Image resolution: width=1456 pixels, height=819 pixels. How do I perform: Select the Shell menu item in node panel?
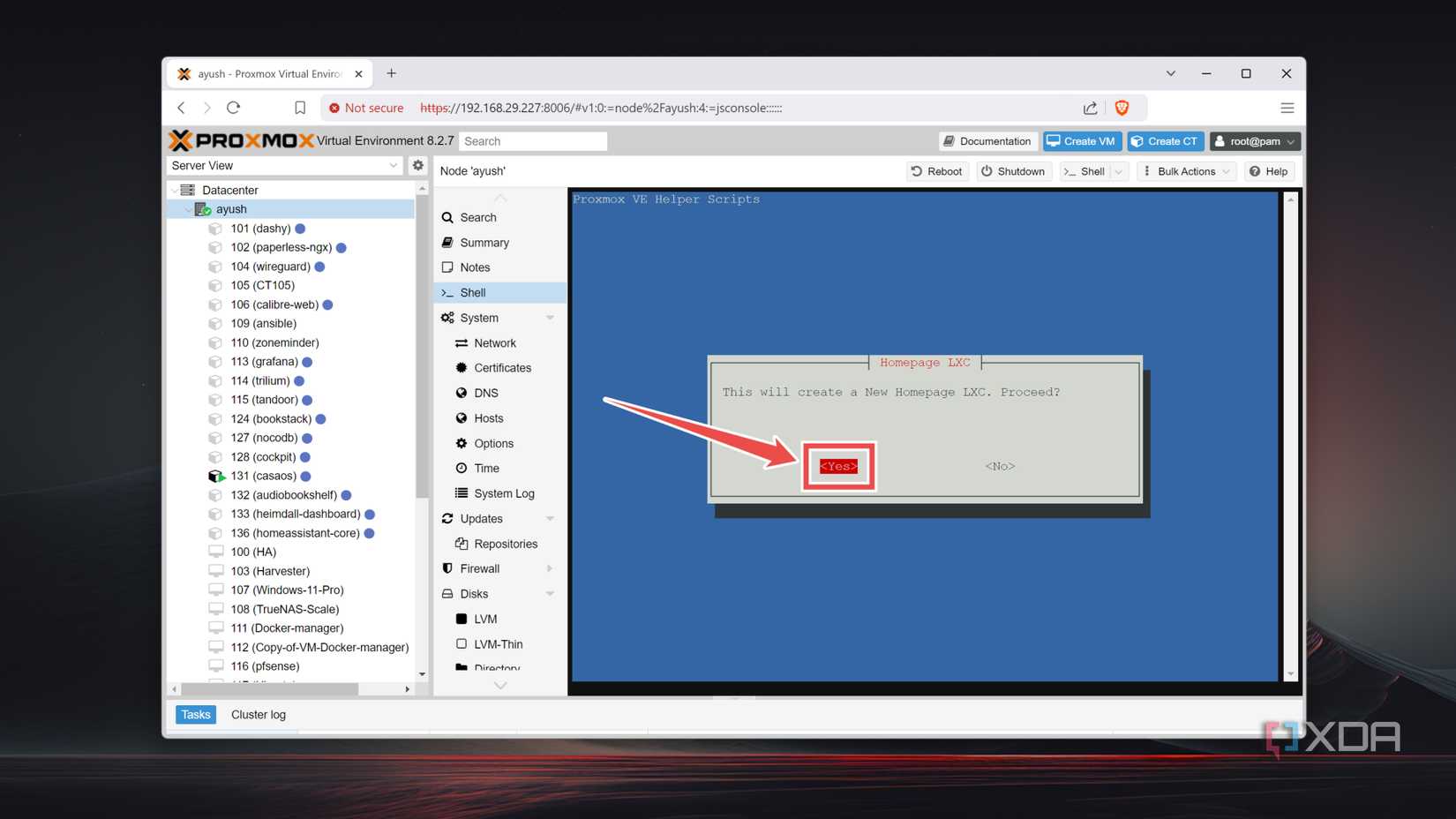500,292
